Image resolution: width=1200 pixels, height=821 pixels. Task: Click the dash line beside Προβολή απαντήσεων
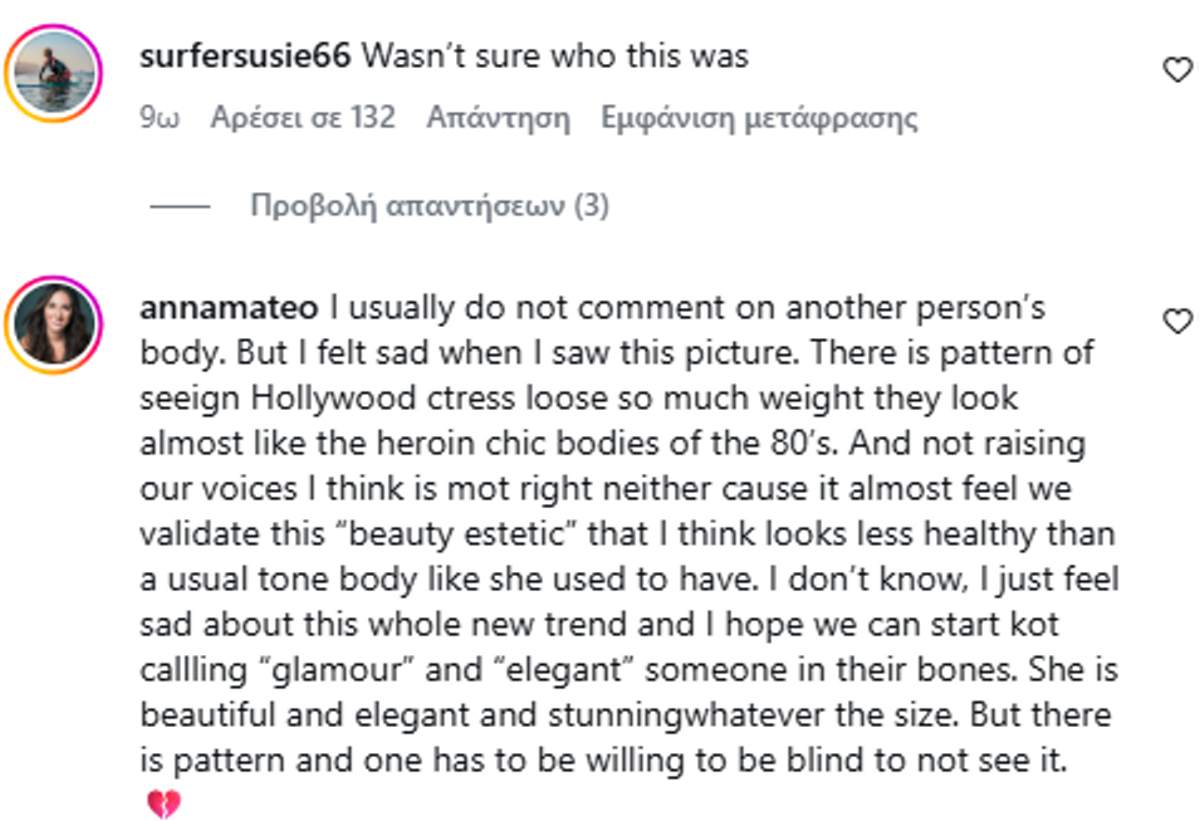pos(180,207)
